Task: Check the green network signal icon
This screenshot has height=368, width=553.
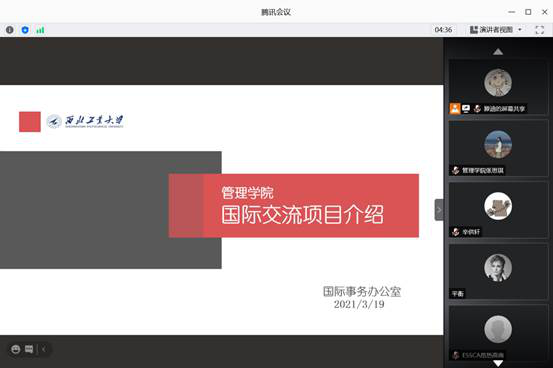Action: pos(40,30)
